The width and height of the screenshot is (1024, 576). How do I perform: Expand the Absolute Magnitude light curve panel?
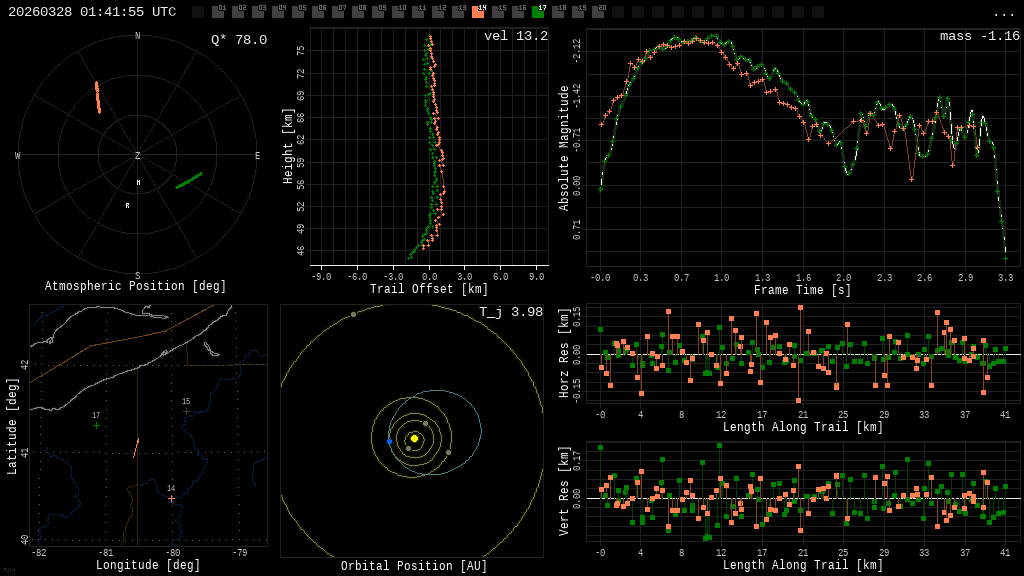tap(803, 150)
